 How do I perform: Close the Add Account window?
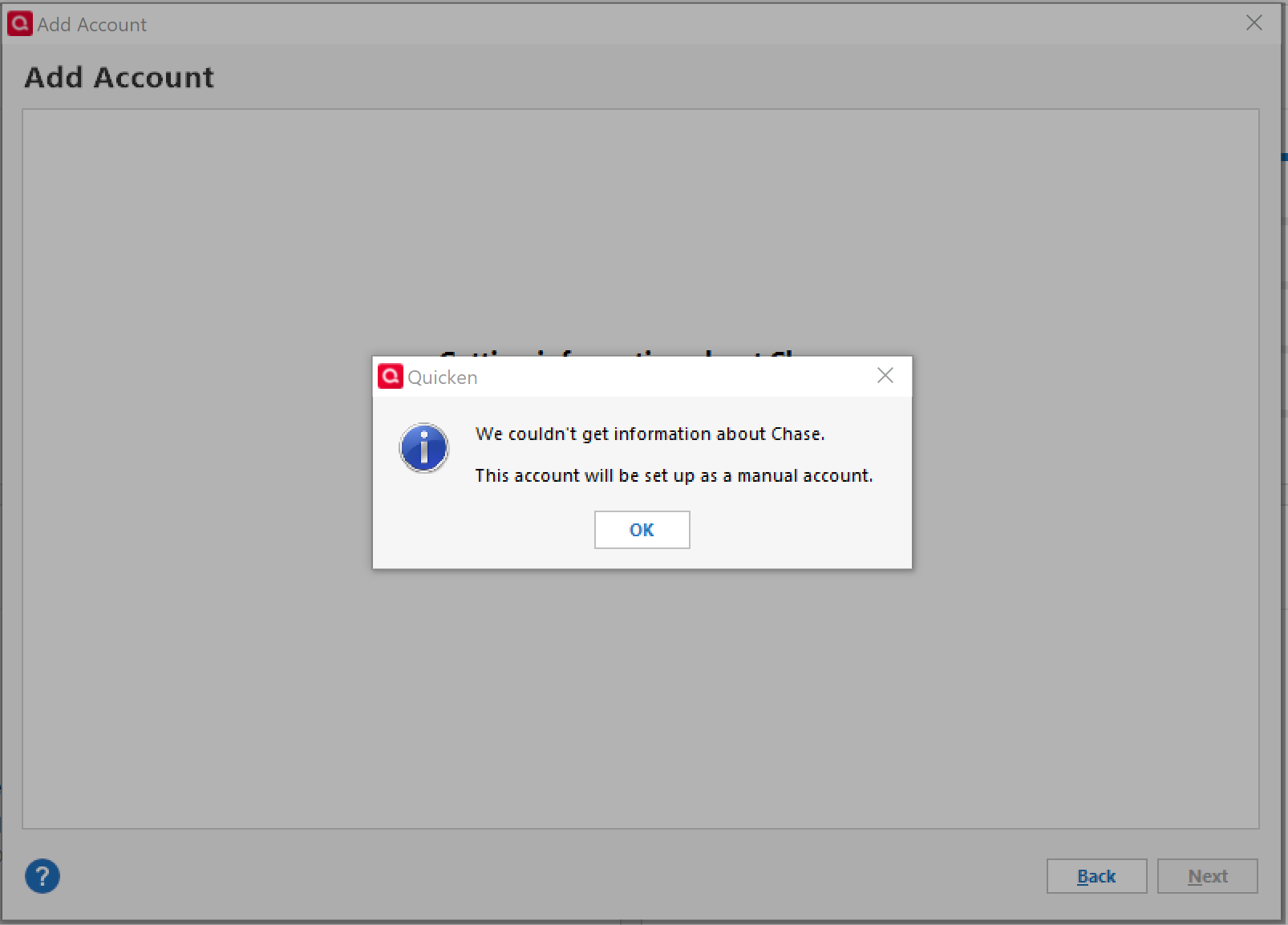[1254, 23]
